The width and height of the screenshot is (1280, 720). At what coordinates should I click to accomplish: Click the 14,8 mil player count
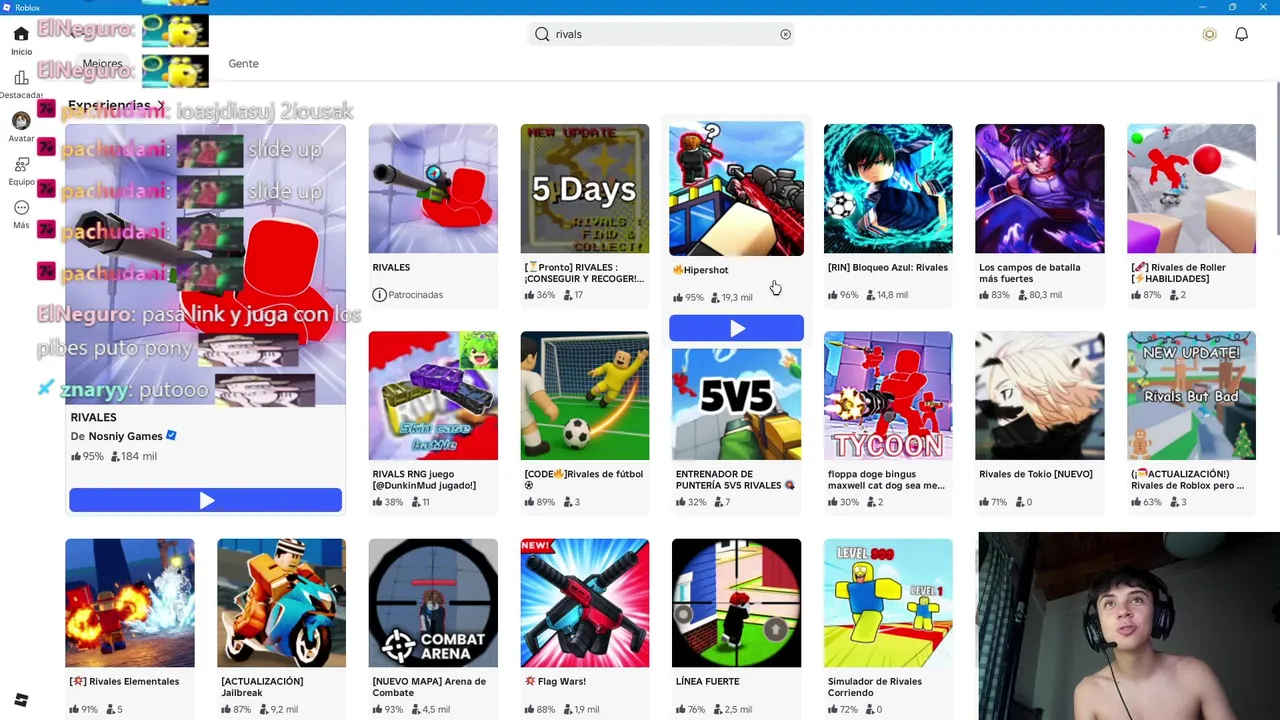coord(887,295)
